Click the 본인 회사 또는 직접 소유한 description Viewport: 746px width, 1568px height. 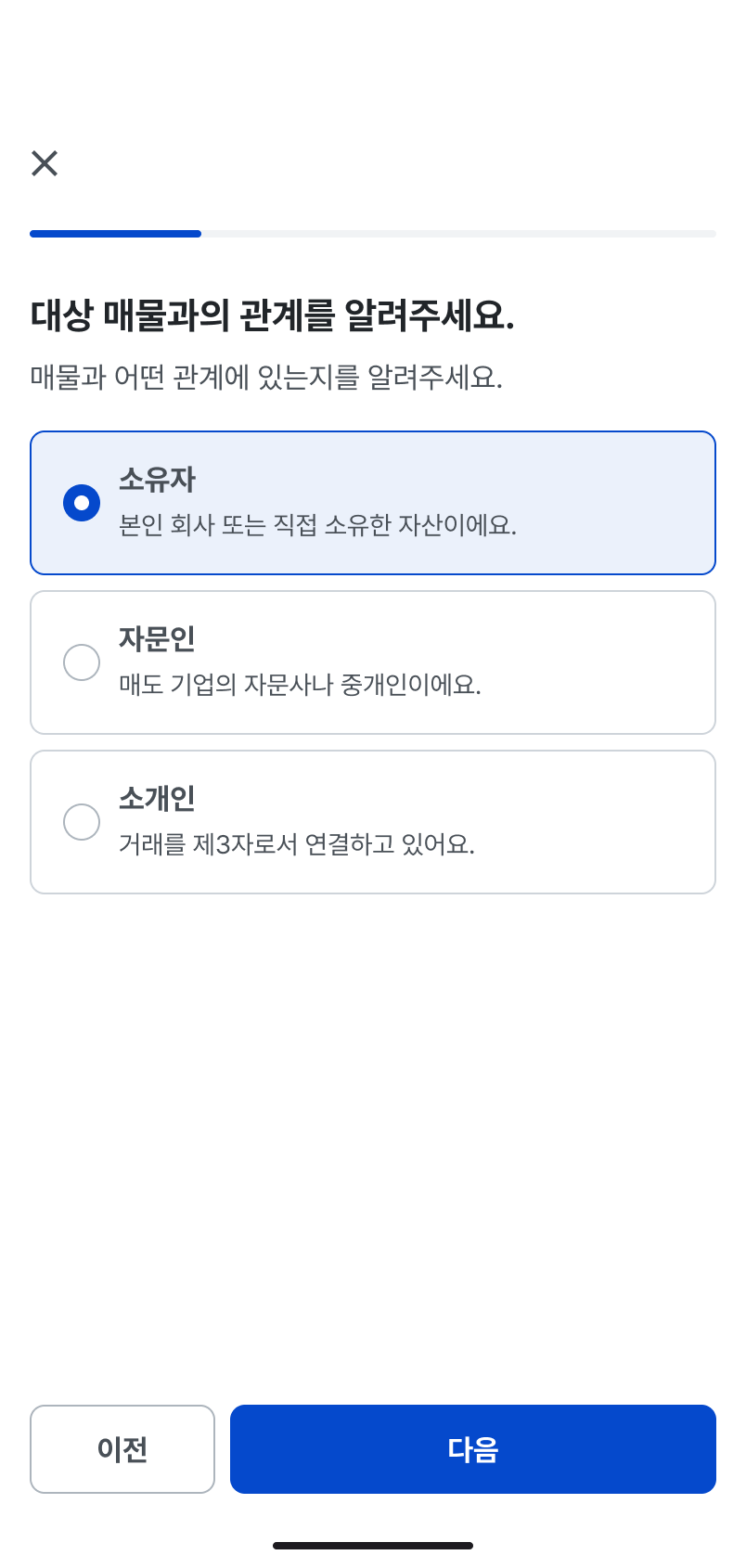pos(317,526)
